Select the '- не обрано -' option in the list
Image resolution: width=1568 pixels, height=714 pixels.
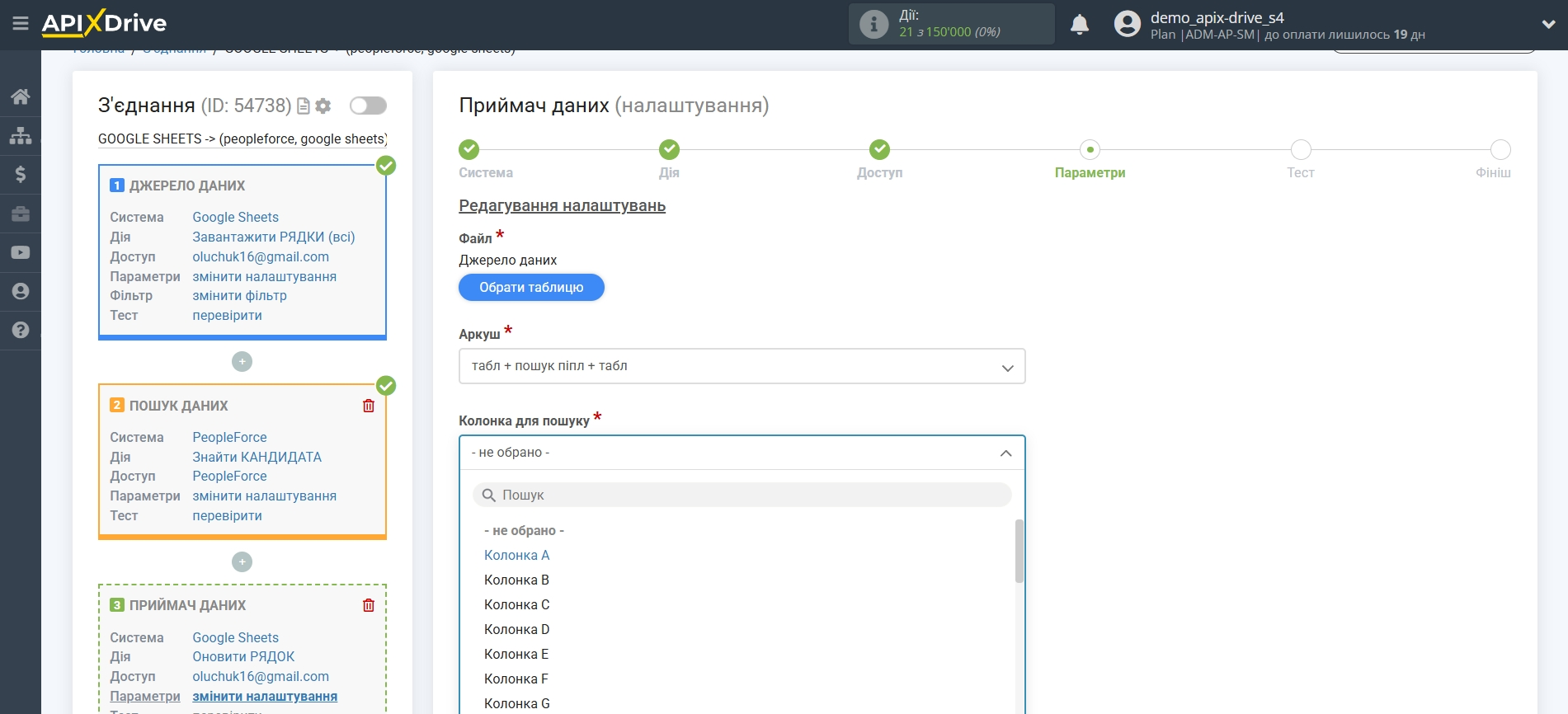[x=524, y=531]
